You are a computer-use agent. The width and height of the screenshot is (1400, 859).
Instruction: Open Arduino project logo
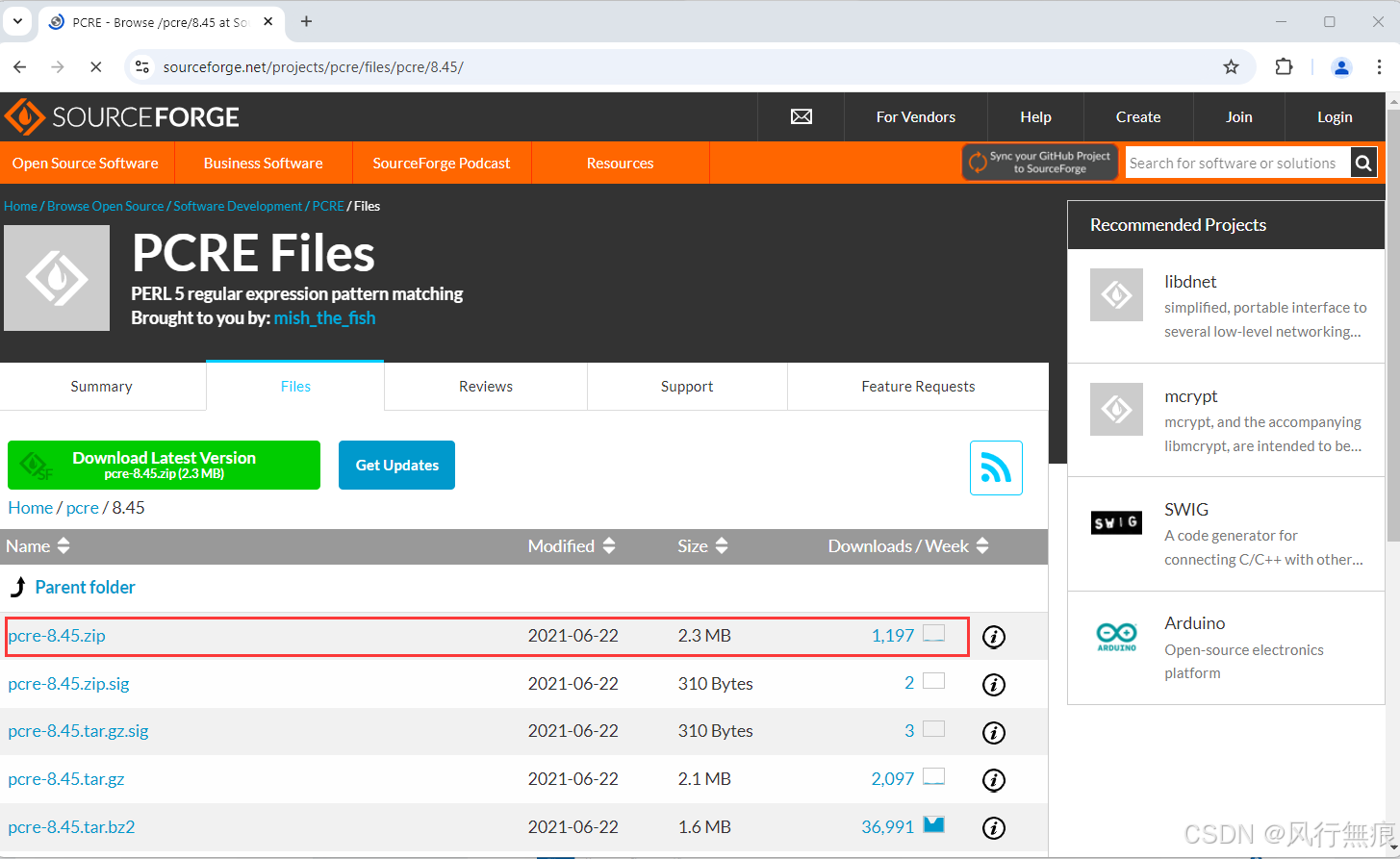(x=1116, y=636)
